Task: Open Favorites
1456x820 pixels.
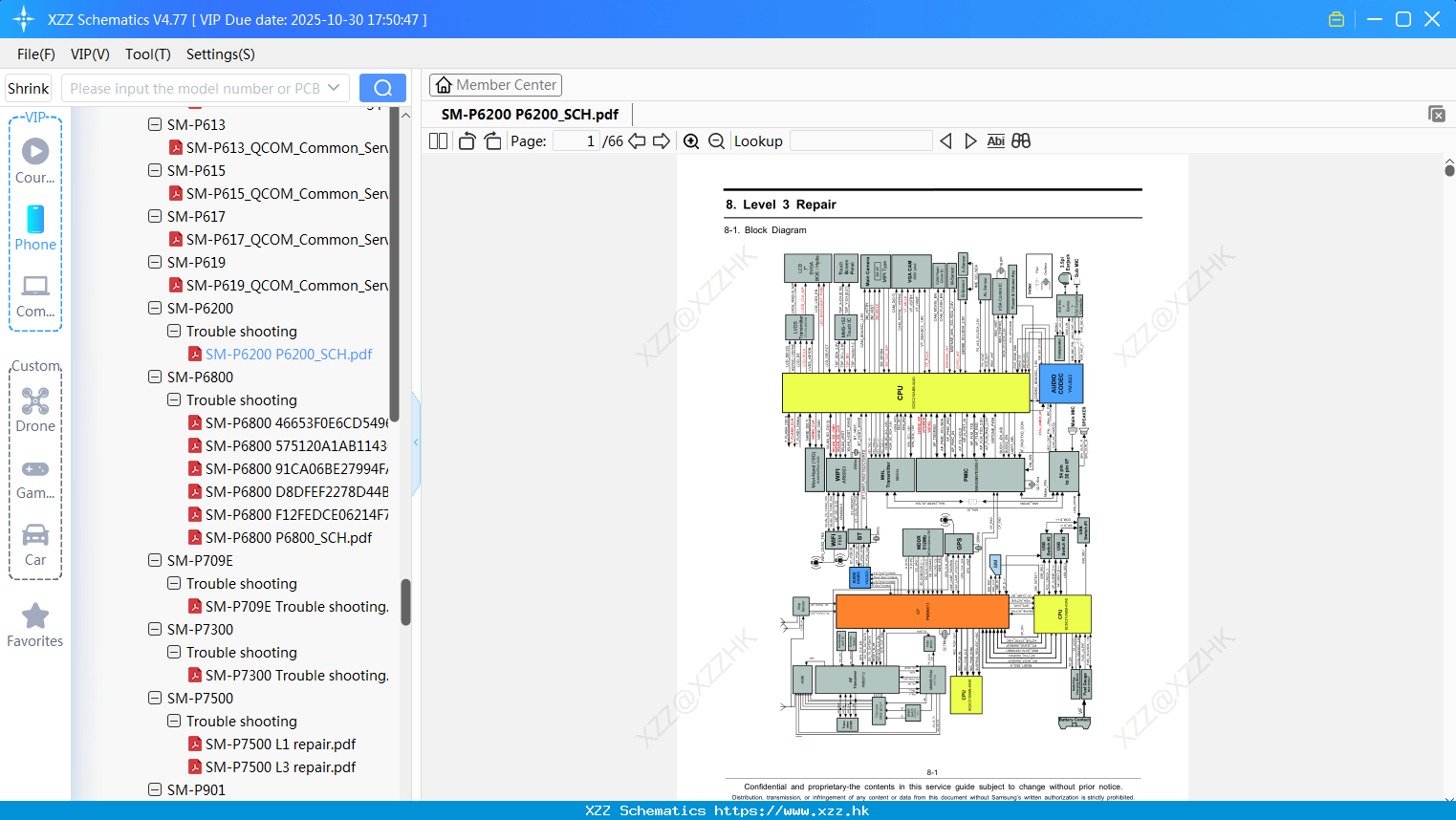Action: pyautogui.click(x=35, y=626)
